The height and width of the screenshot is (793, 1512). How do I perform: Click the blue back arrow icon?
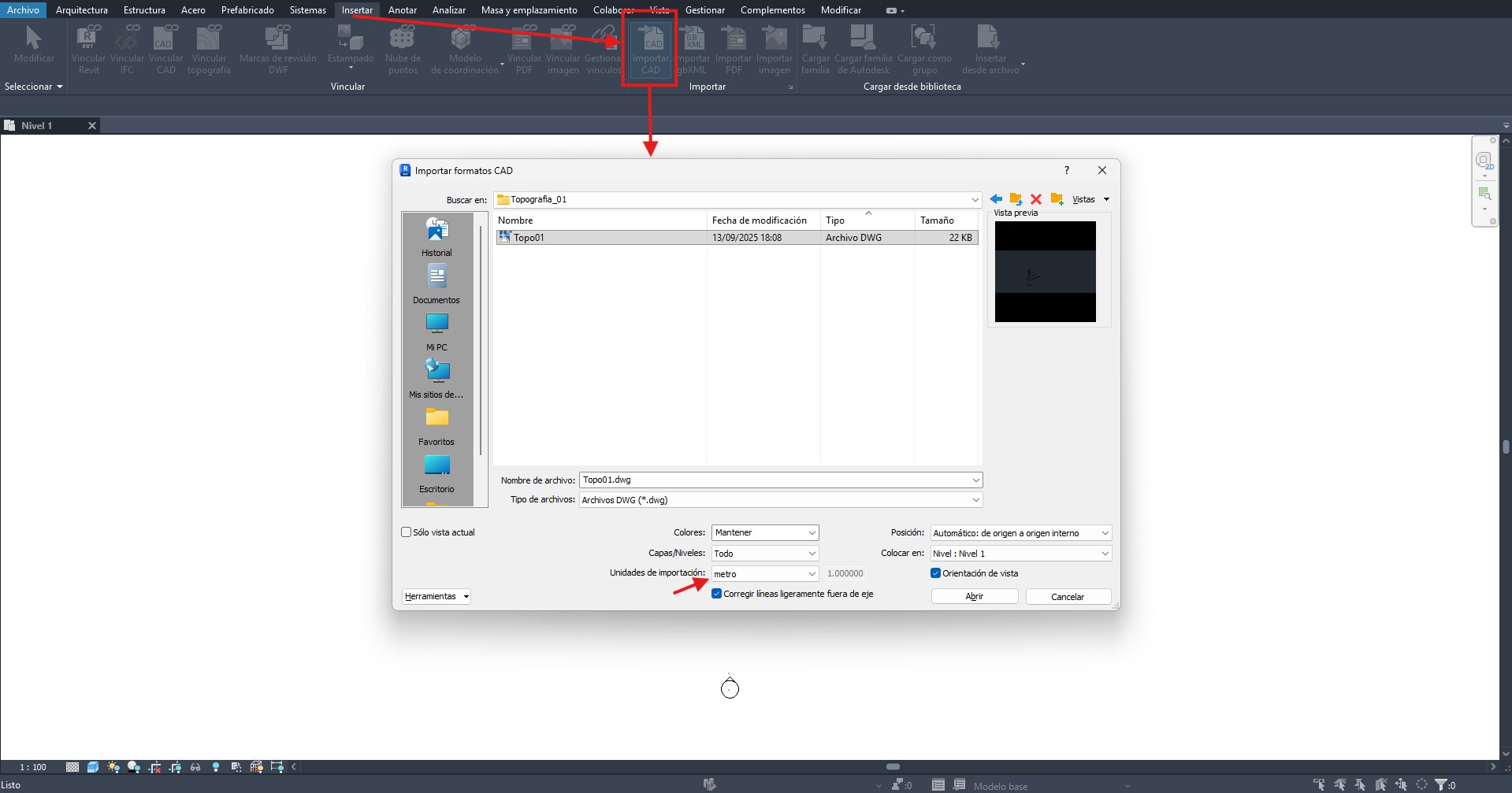click(996, 199)
